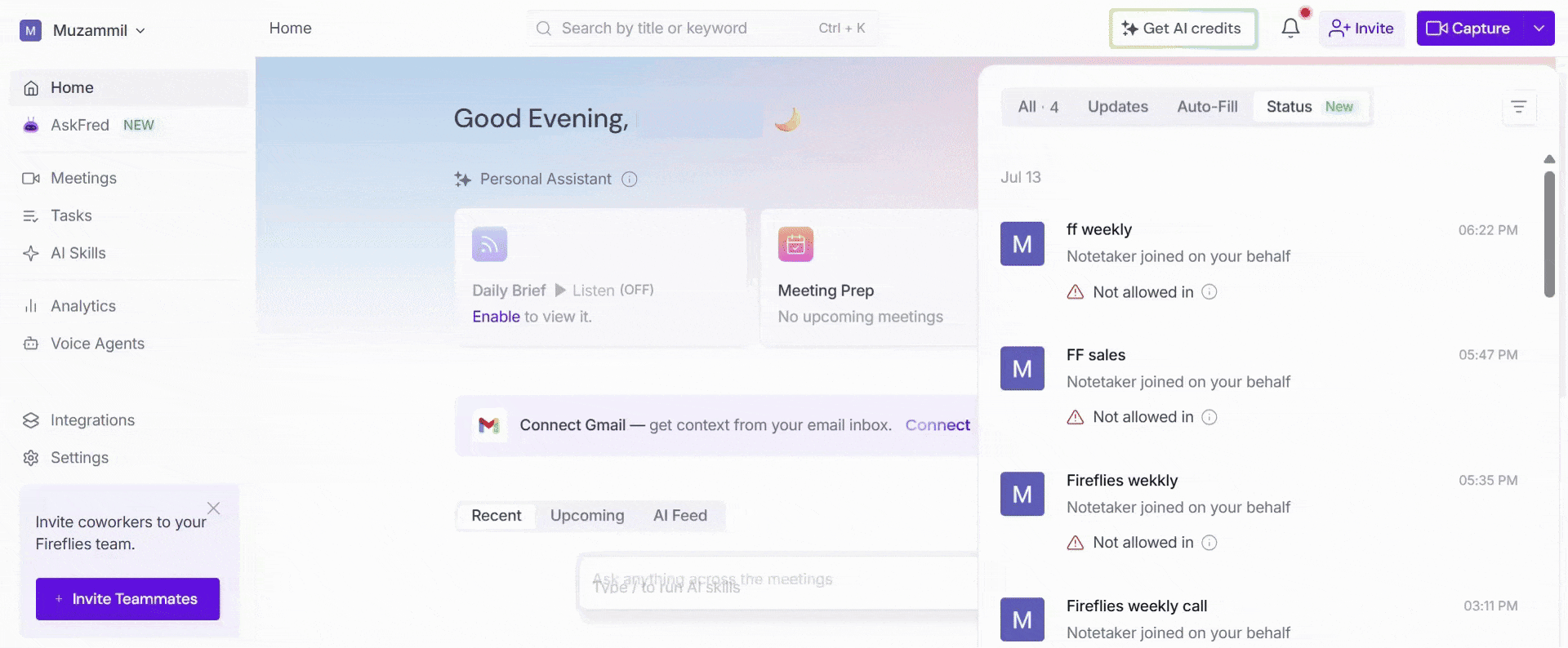
Task: Click the scrollbar up arrow
Action: (1549, 159)
